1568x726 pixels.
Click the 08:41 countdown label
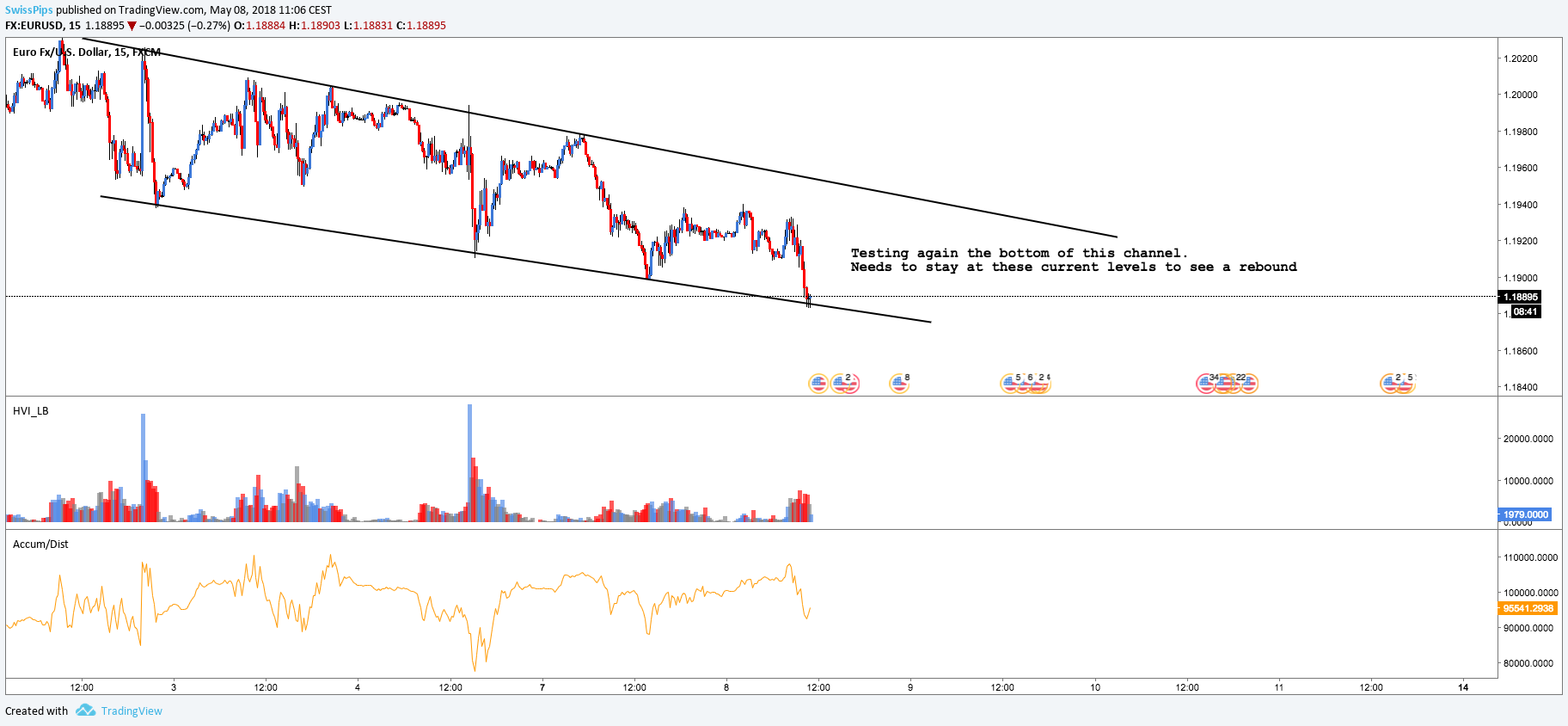[1525, 311]
